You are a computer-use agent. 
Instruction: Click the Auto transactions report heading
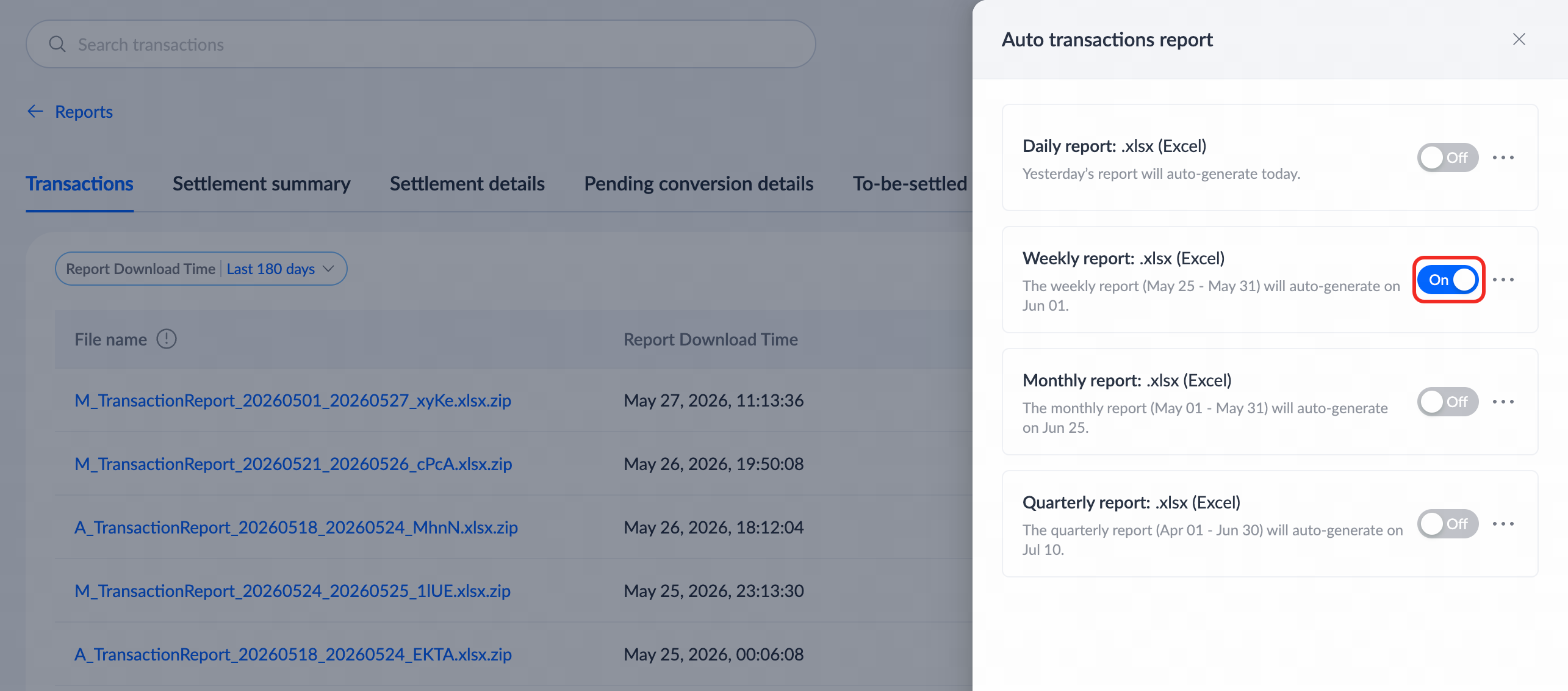1107,40
